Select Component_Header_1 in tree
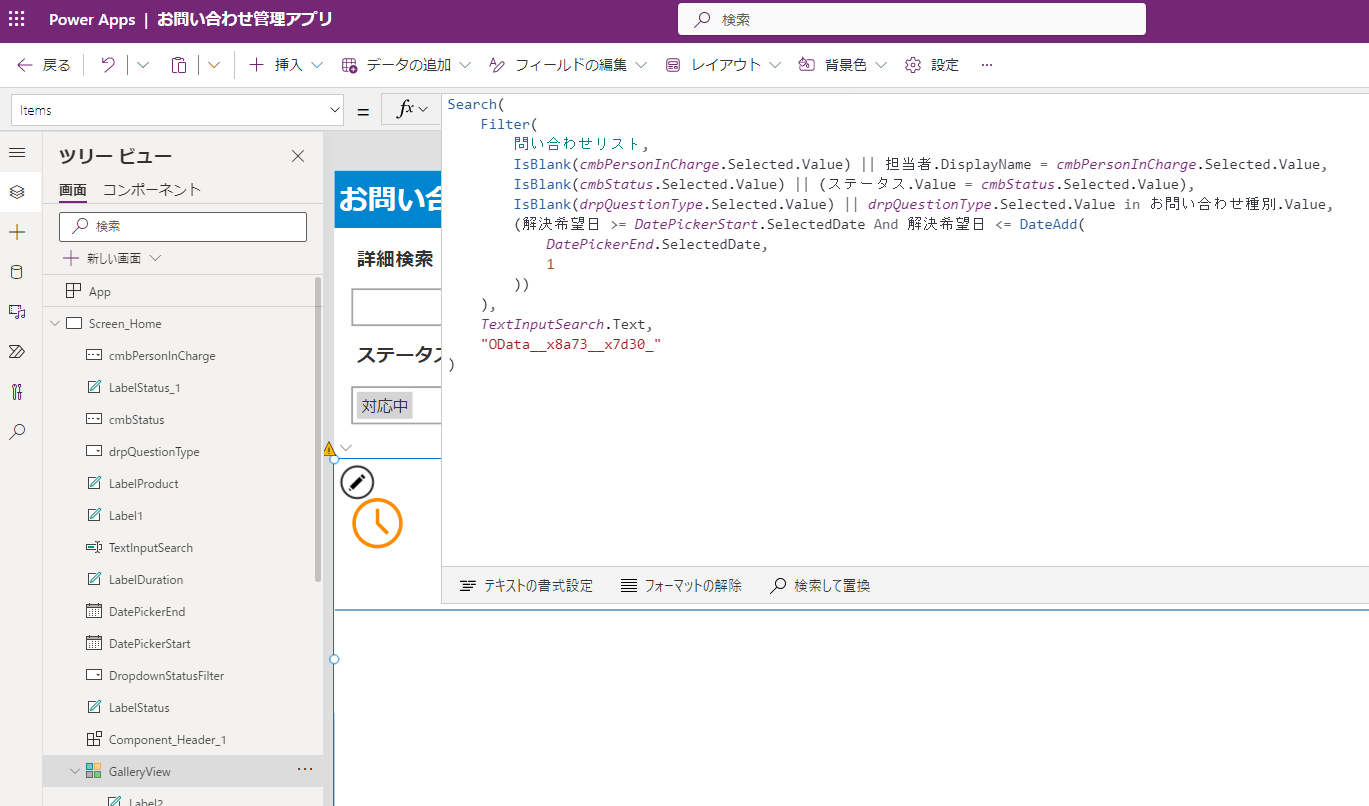Screen dimensions: 1369x806 [167, 740]
